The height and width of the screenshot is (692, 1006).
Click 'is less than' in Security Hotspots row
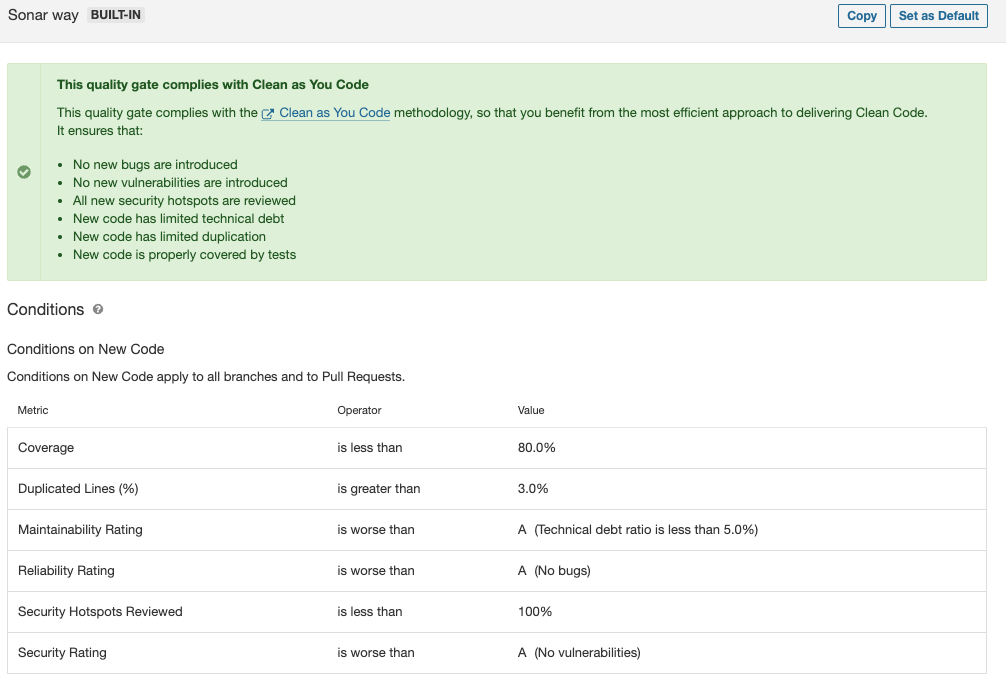pyautogui.click(x=370, y=612)
